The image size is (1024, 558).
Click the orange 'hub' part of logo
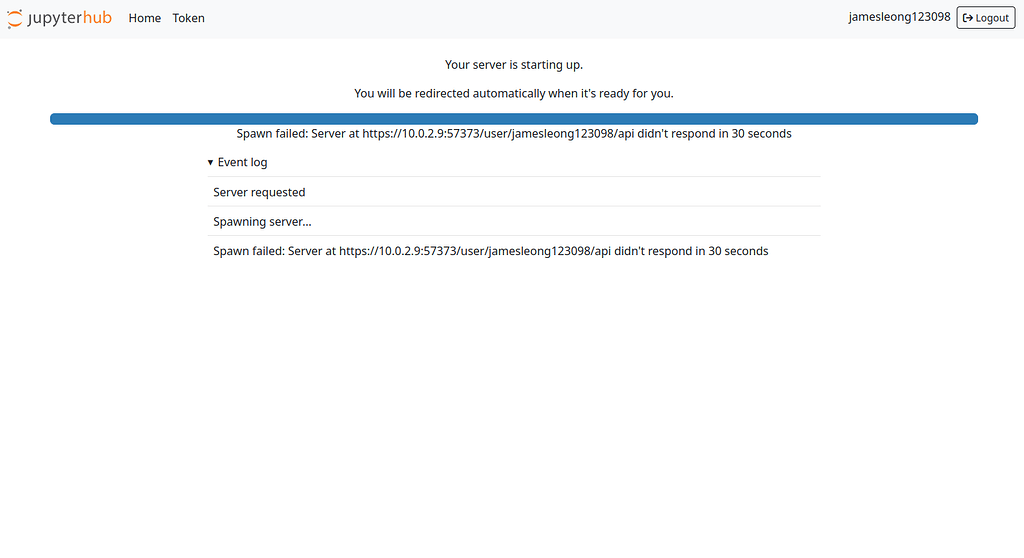(x=97, y=17)
